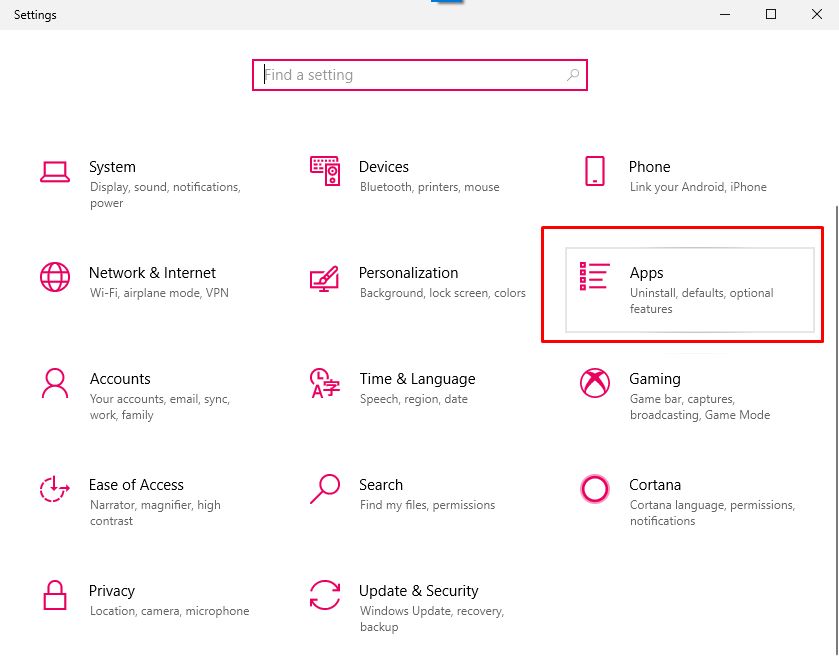
Task: Click the Apps list icon
Action: click(x=594, y=276)
